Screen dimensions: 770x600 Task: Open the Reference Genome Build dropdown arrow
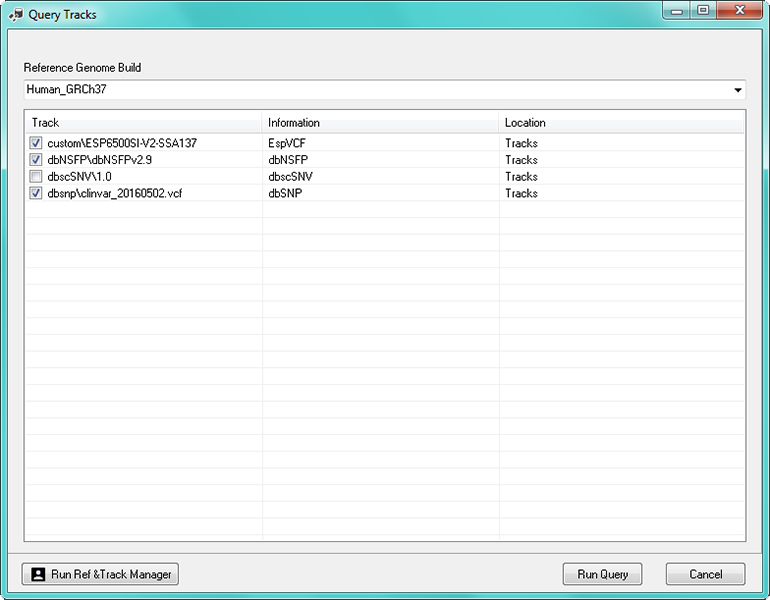pyautogui.click(x=738, y=90)
